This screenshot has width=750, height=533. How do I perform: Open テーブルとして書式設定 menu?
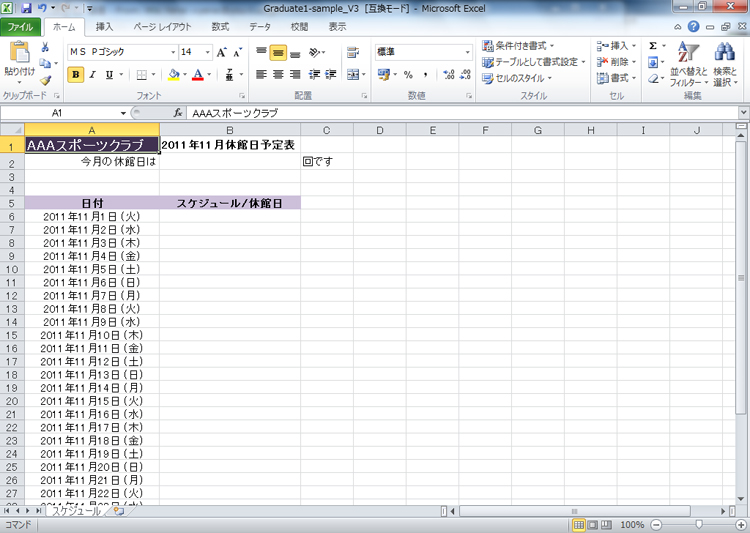(x=534, y=62)
